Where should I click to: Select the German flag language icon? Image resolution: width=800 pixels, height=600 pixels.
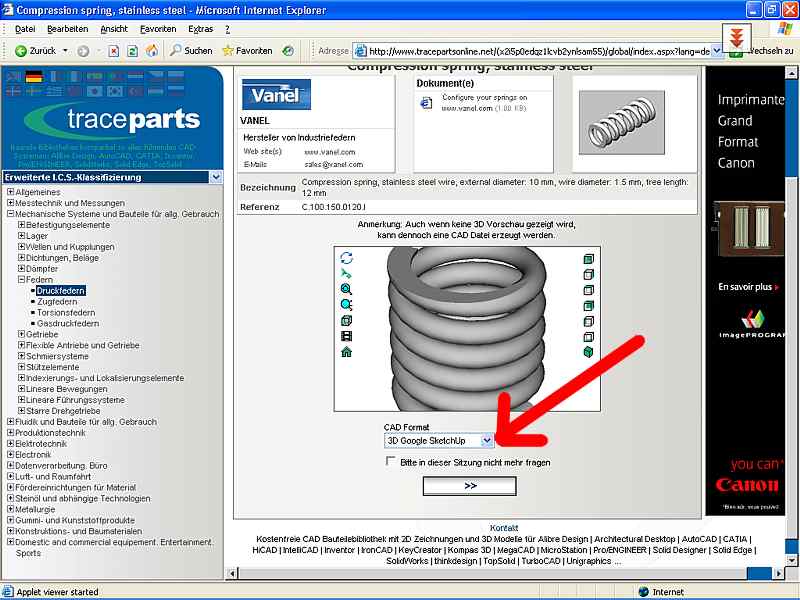[x=34, y=77]
